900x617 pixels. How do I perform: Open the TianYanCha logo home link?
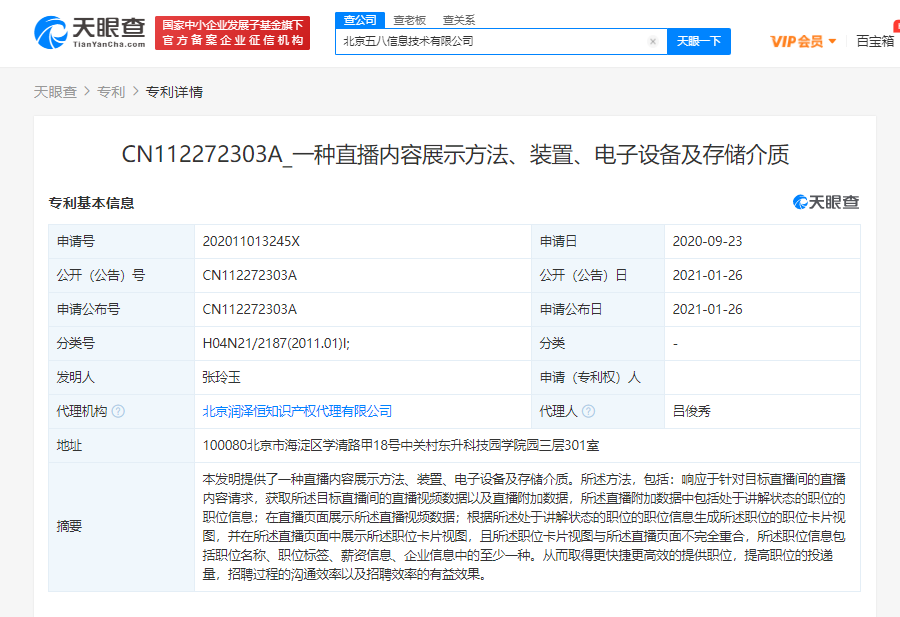pyautogui.click(x=90, y=32)
